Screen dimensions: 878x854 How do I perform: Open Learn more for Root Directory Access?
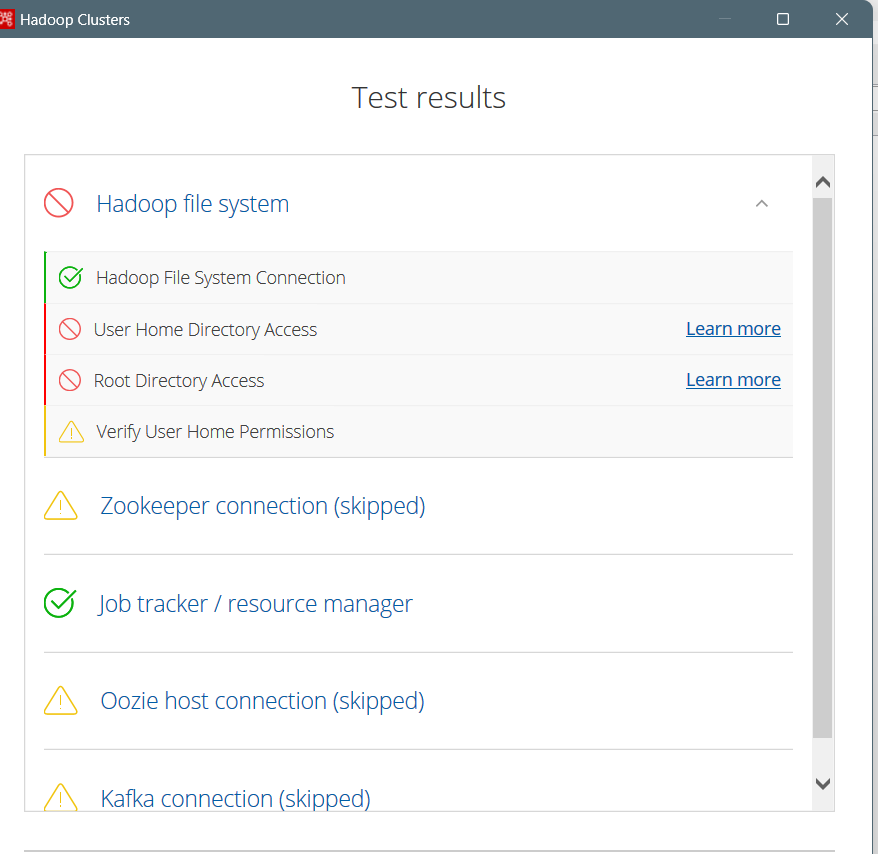point(733,380)
